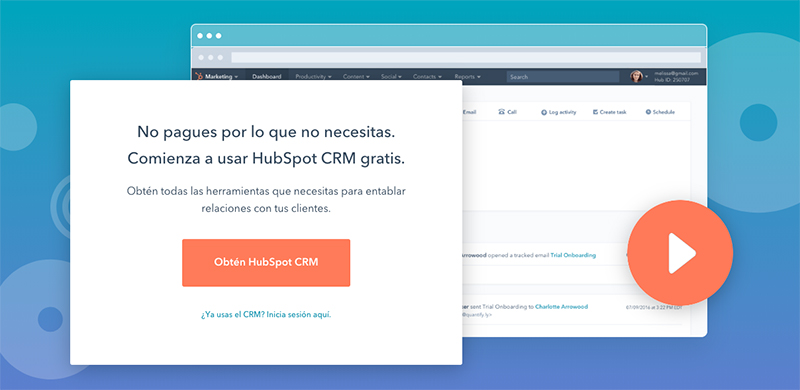
Task: Open the Trial Onboarding email link
Action: [573, 255]
